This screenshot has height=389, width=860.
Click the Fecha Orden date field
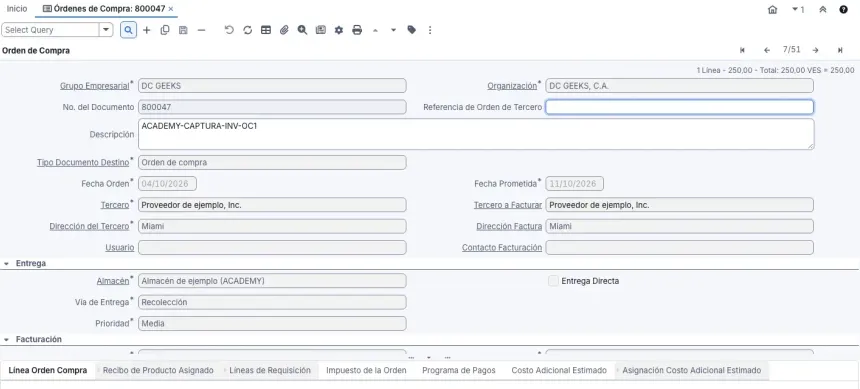167,184
